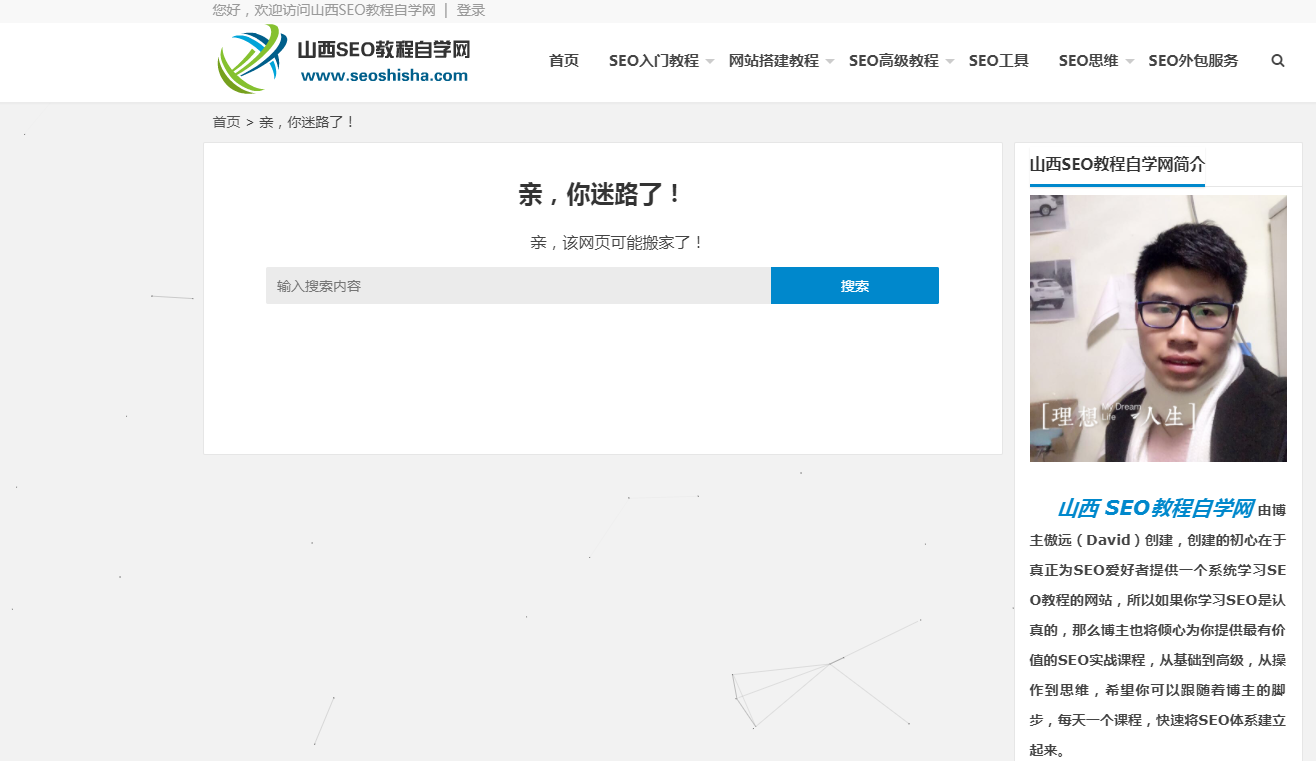Expand the arrow next to SEO入门教程
The width and height of the screenshot is (1316, 761).
(x=710, y=62)
